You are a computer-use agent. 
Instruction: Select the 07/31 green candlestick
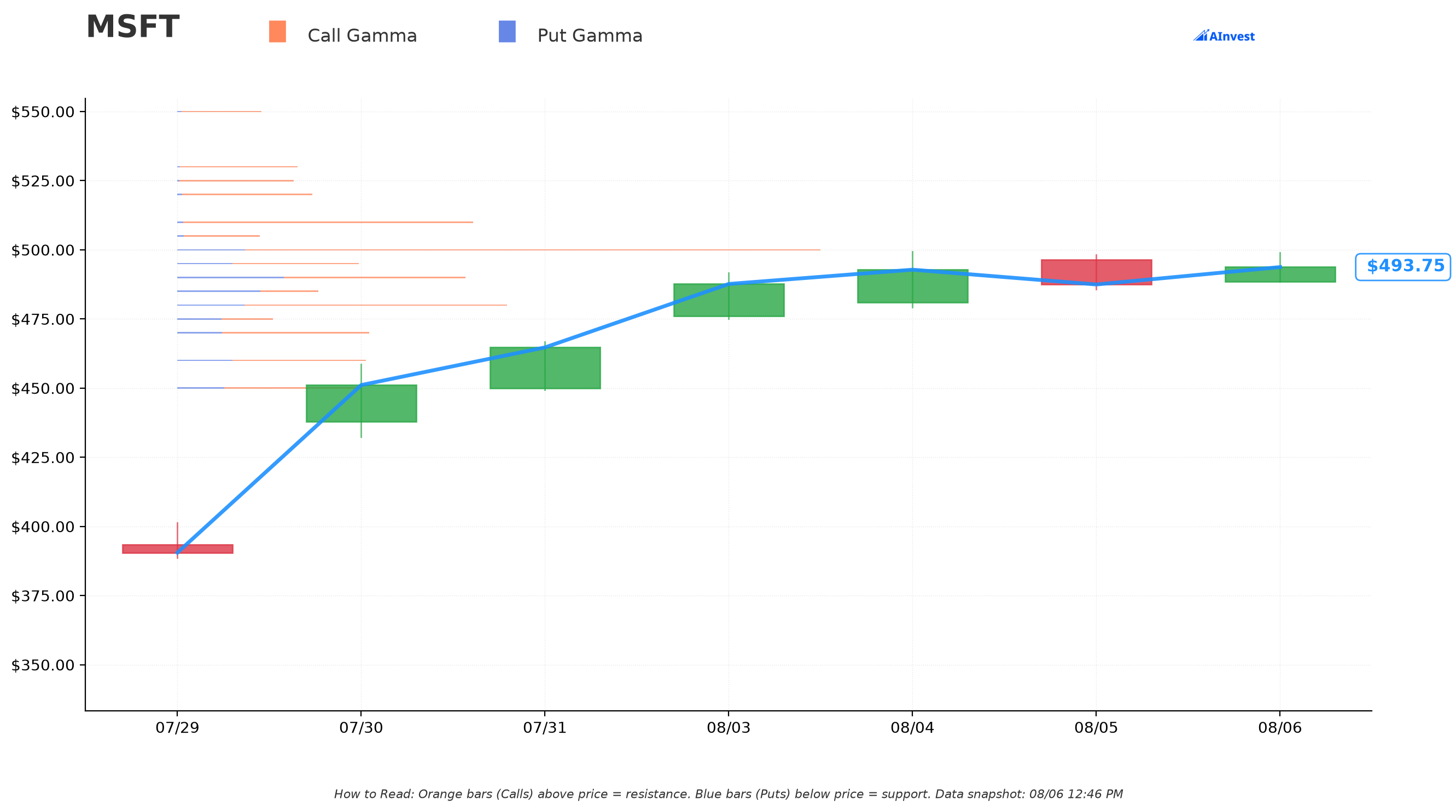(545, 368)
